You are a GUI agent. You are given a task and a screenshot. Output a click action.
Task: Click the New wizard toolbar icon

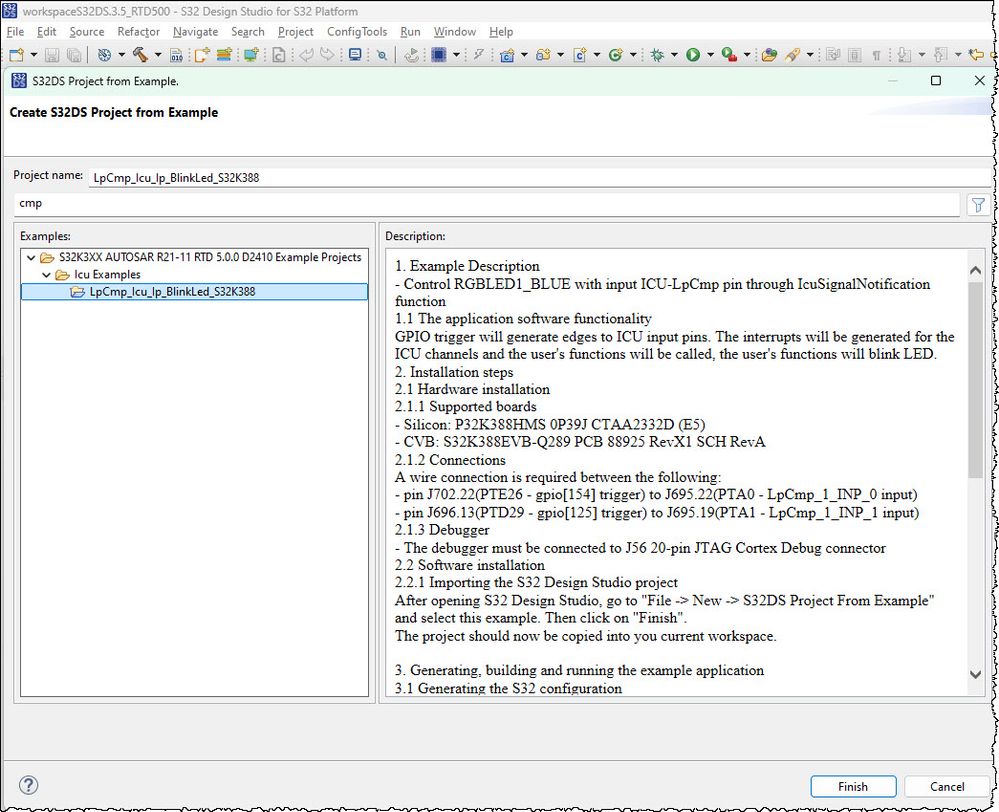(x=17, y=55)
